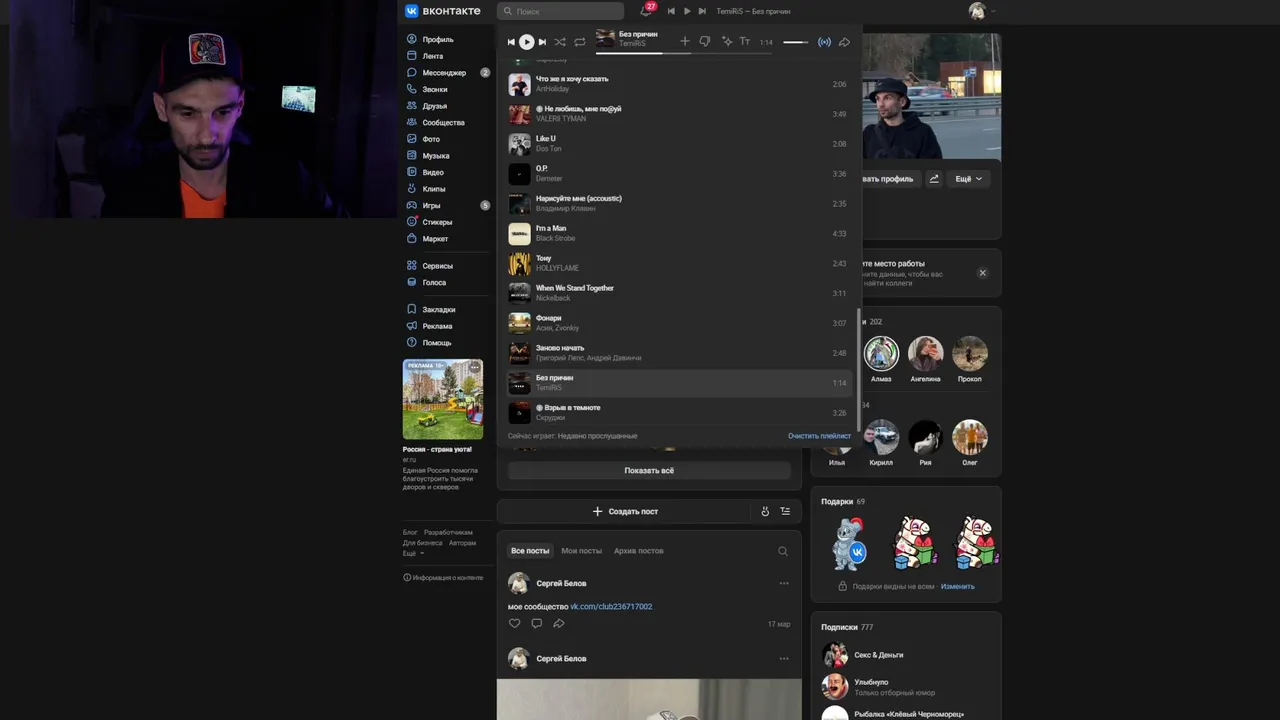Image resolution: width=1280 pixels, height=720 pixels.
Task: Close the место работы suggestion card
Action: (x=982, y=273)
